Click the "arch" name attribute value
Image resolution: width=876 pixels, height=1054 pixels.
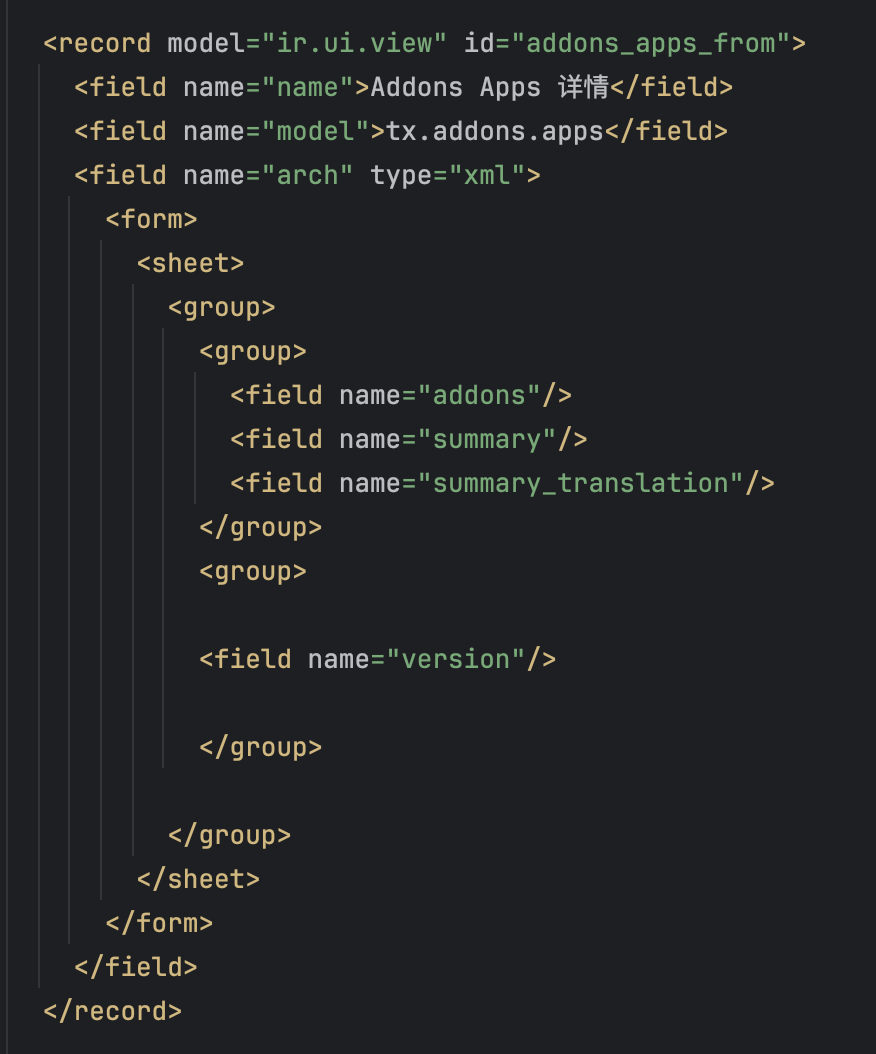click(x=307, y=175)
